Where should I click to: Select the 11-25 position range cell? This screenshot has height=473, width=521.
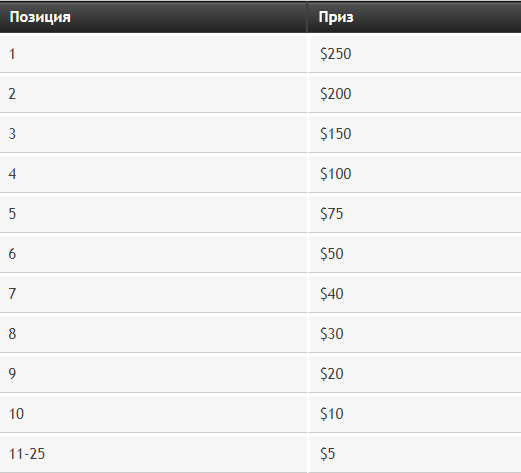[153, 454]
